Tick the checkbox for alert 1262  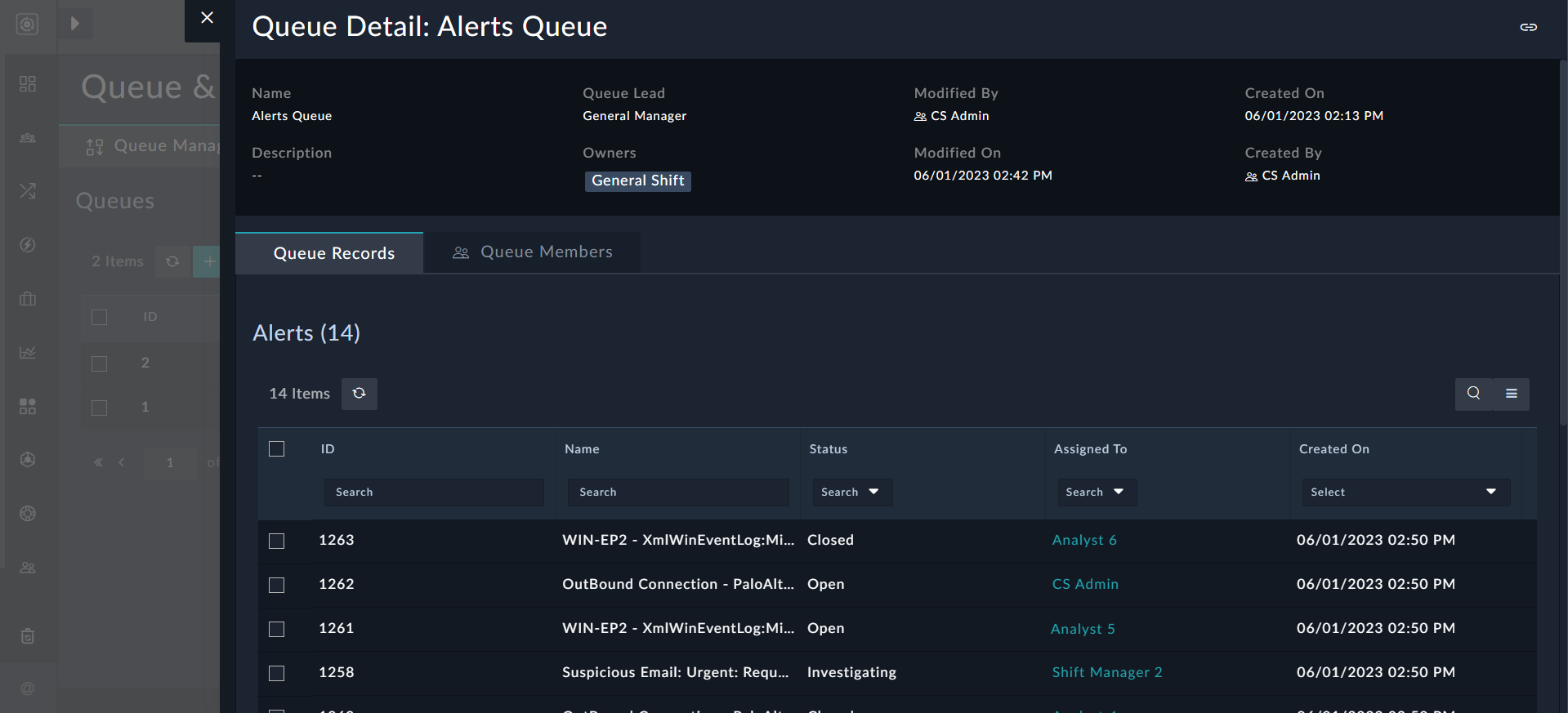pyautogui.click(x=277, y=586)
